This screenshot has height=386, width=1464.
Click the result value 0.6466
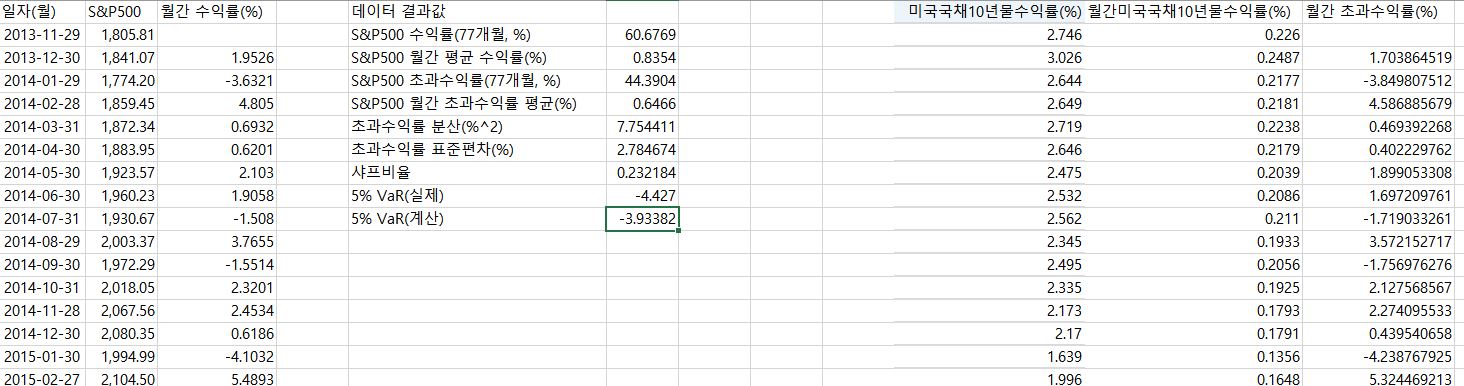coord(642,104)
